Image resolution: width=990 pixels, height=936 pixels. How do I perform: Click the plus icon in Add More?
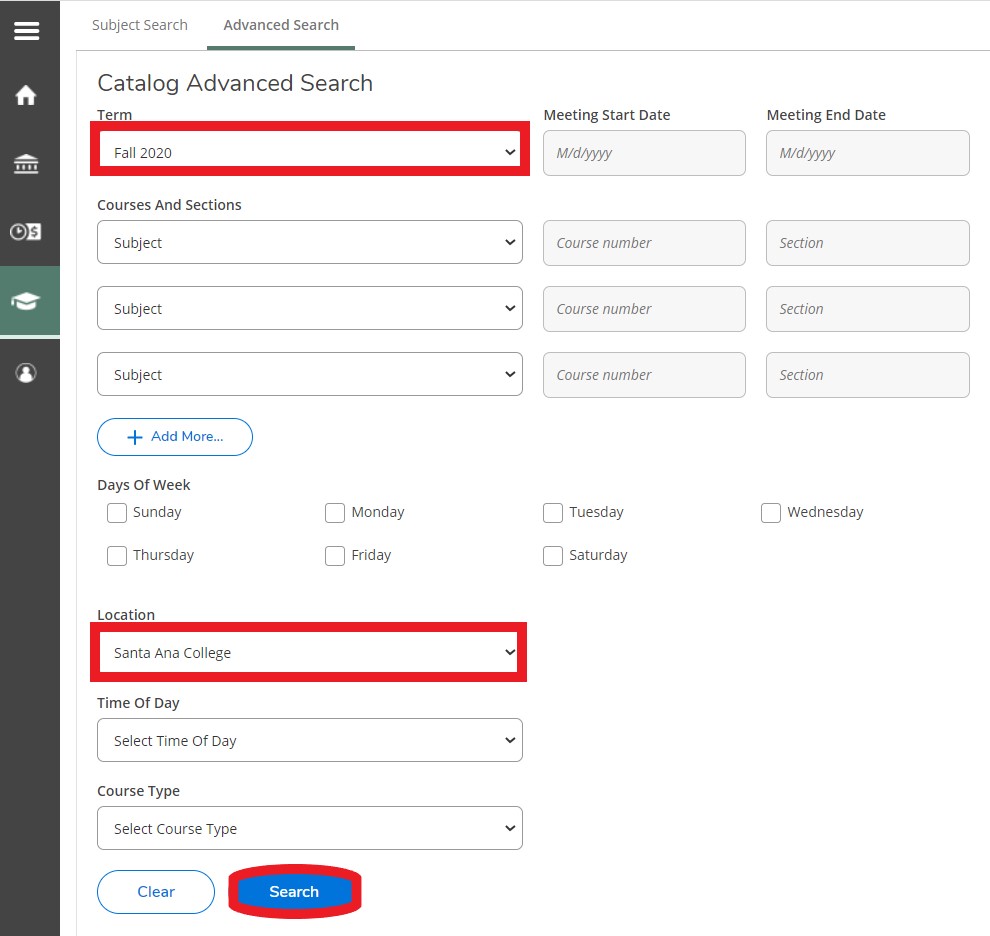pyautogui.click(x=135, y=437)
